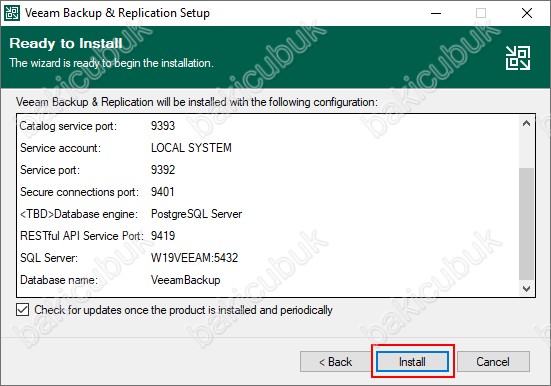The height and width of the screenshot is (386, 551).
Task: Toggle the Check for updates checkbox
Action: click(x=22, y=310)
